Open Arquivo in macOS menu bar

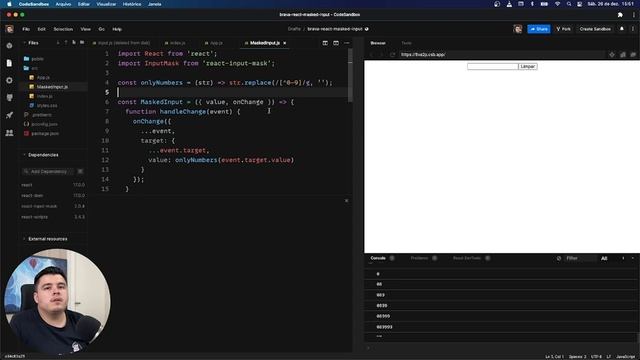tap(63, 4)
